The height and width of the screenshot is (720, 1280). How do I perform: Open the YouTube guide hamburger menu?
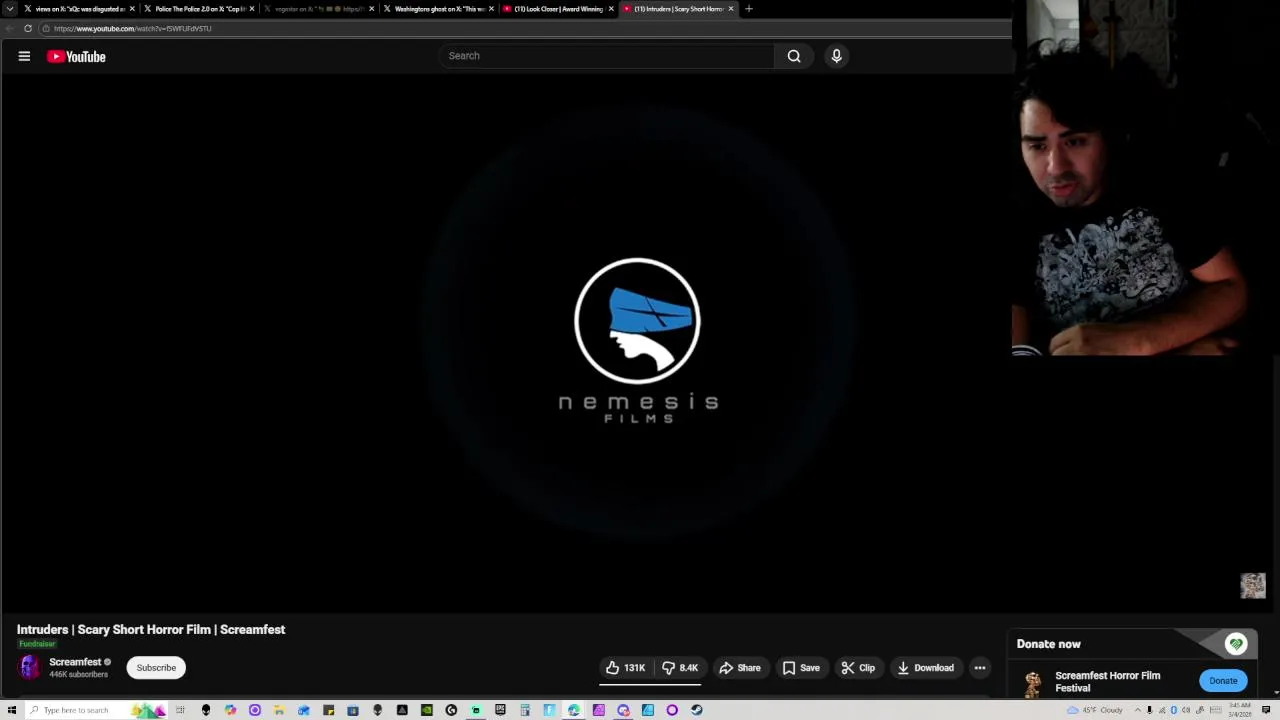24,56
